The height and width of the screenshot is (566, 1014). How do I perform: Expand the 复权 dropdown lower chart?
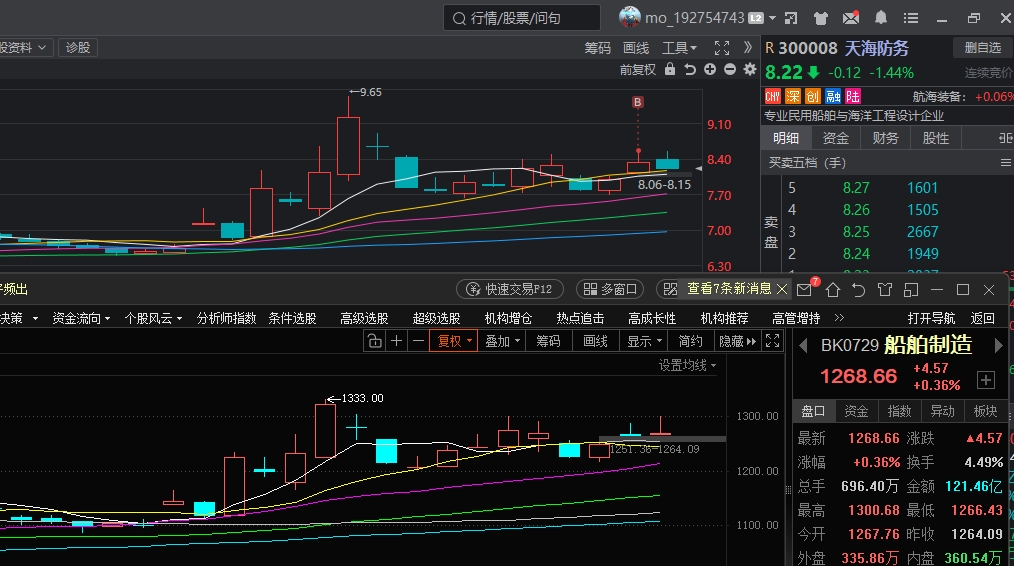pyautogui.click(x=455, y=341)
